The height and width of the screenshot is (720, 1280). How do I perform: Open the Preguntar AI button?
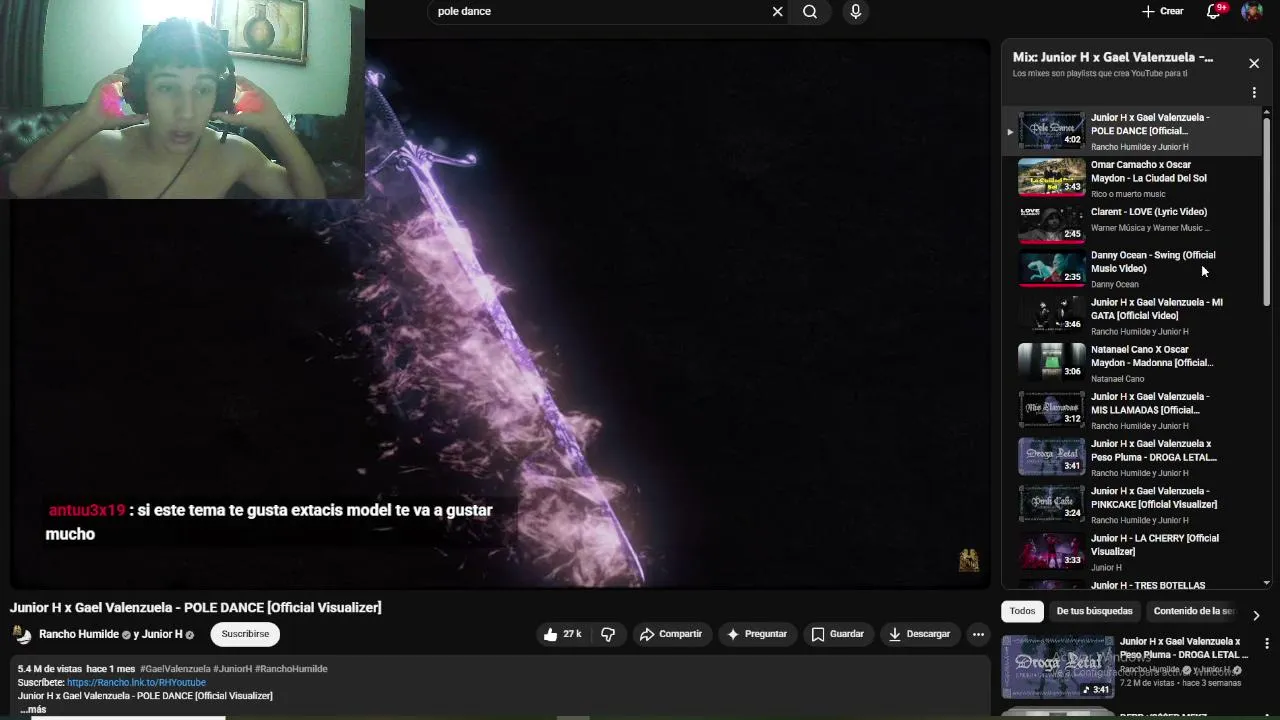tap(757, 634)
